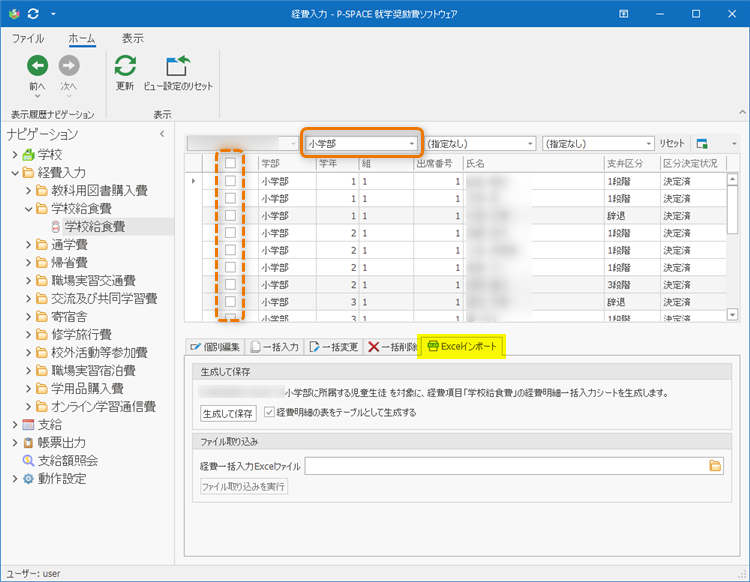Check the checkbox of the first 辞退 row
This screenshot has width=750, height=582.
[230, 215]
